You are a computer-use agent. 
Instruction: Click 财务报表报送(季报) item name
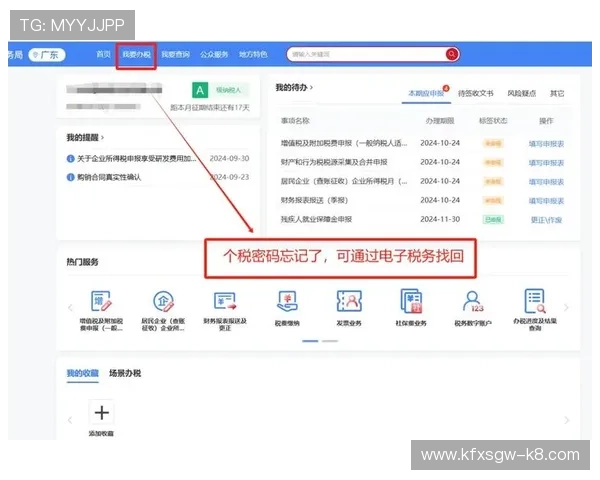pyautogui.click(x=314, y=200)
